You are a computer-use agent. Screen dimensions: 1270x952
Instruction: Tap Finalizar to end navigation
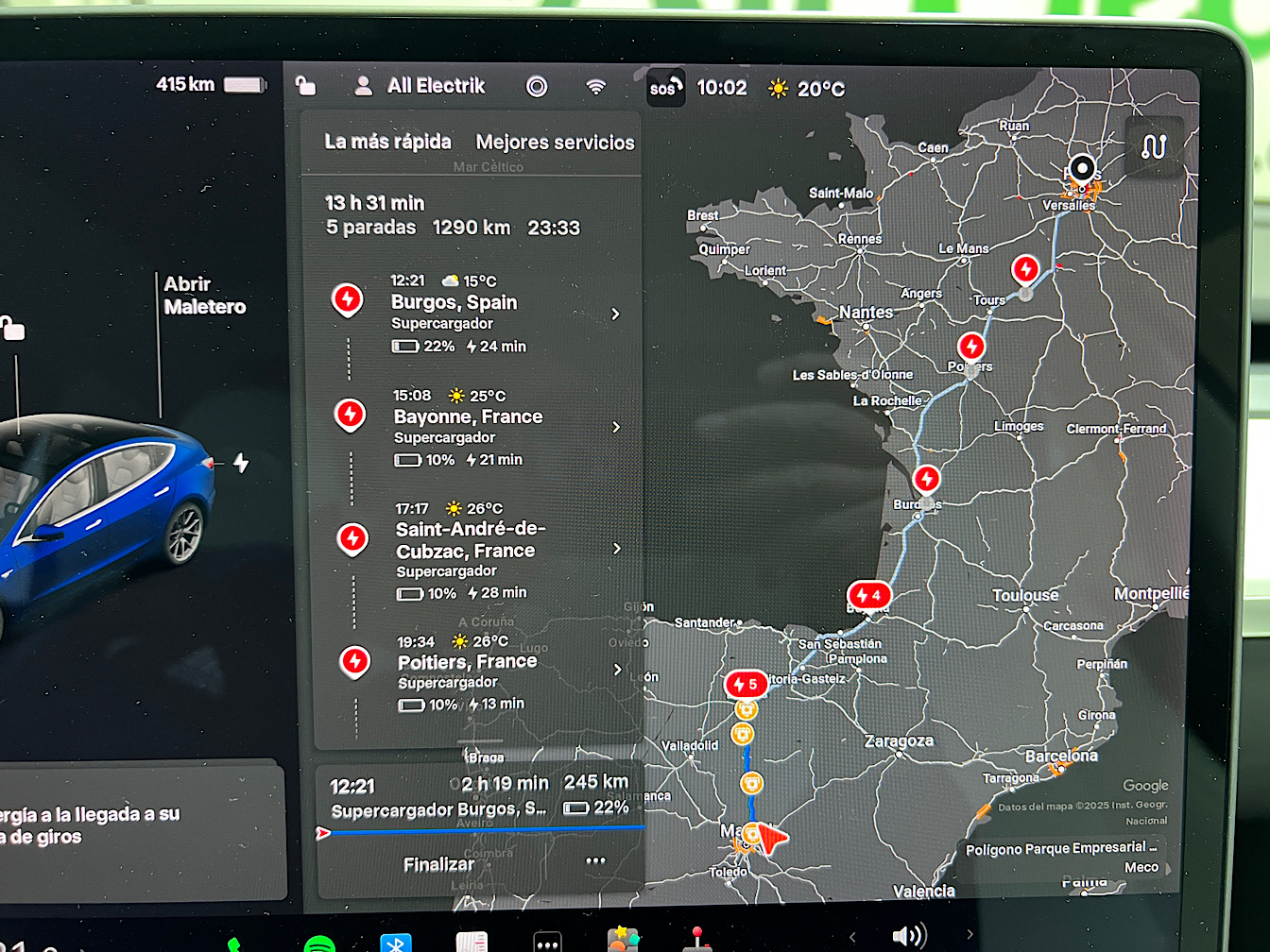438,864
